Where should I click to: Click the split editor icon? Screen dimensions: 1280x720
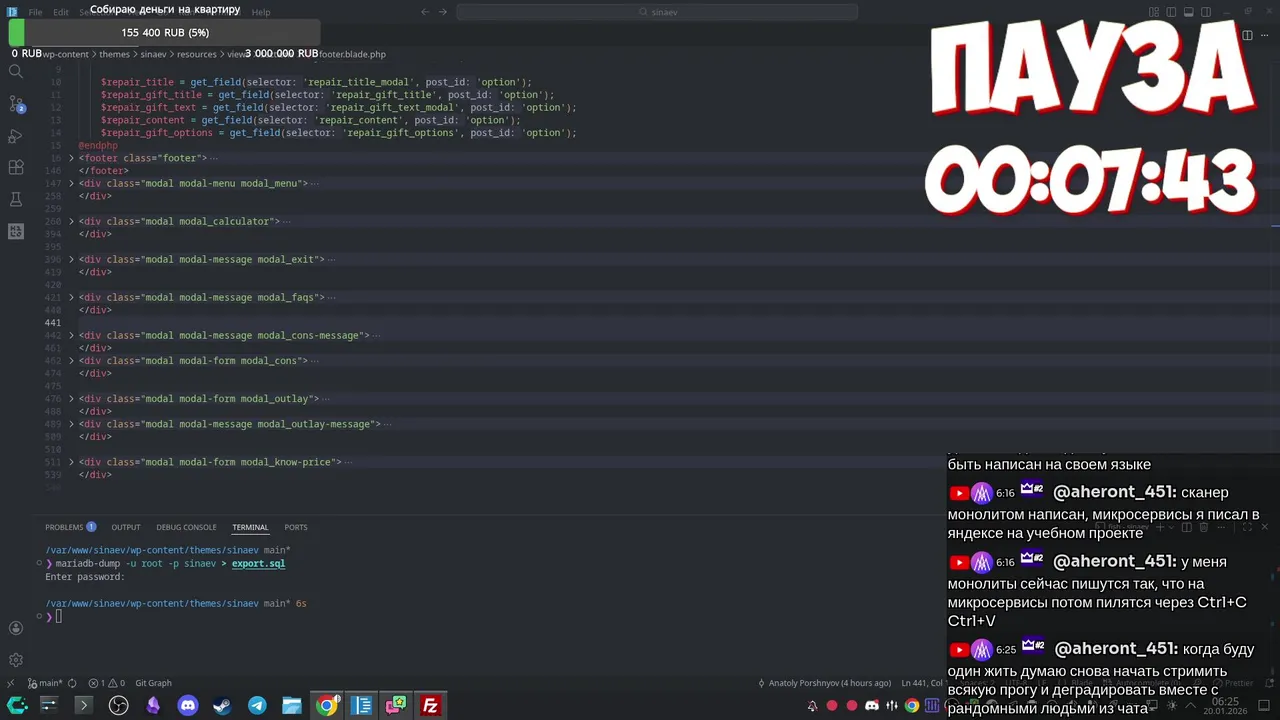(x=1247, y=35)
